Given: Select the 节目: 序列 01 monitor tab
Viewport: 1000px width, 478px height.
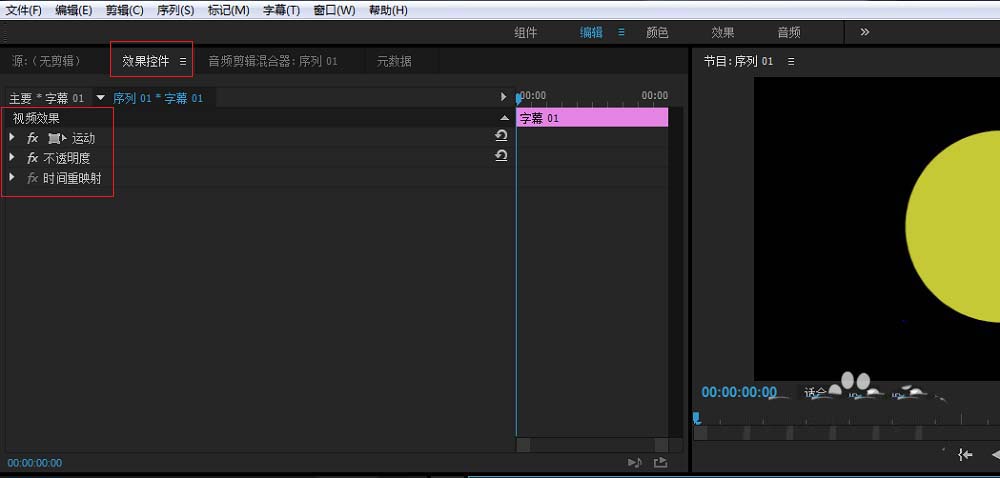Looking at the screenshot, I should point(738,61).
